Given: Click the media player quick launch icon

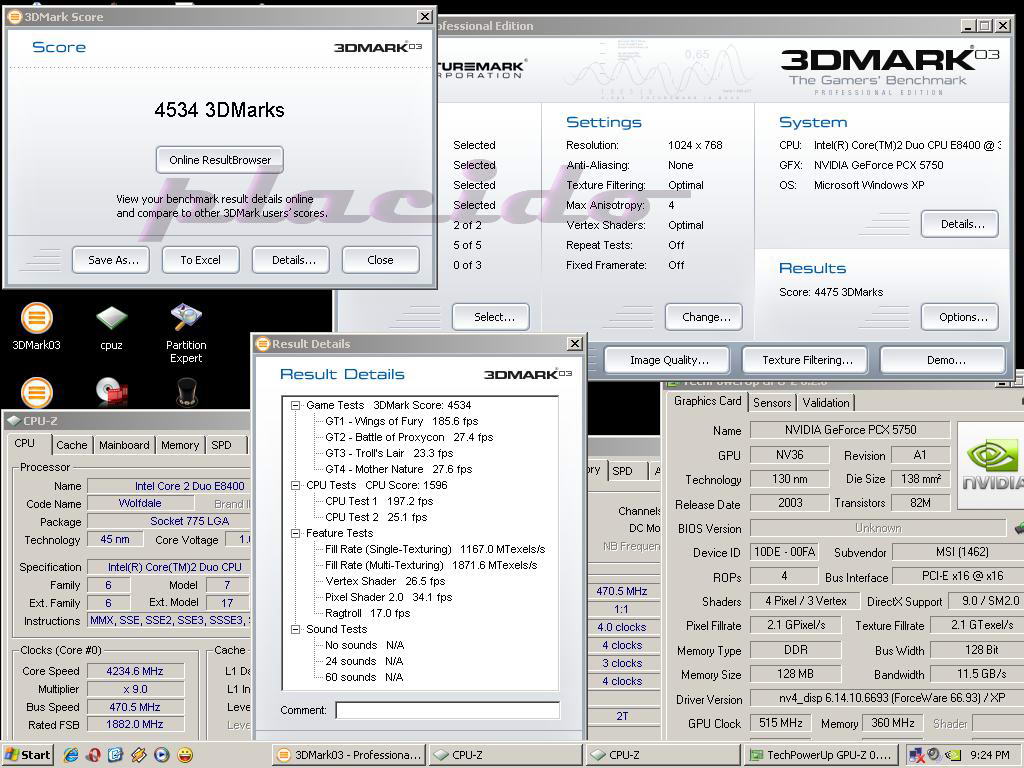Looking at the screenshot, I should coord(161,755).
